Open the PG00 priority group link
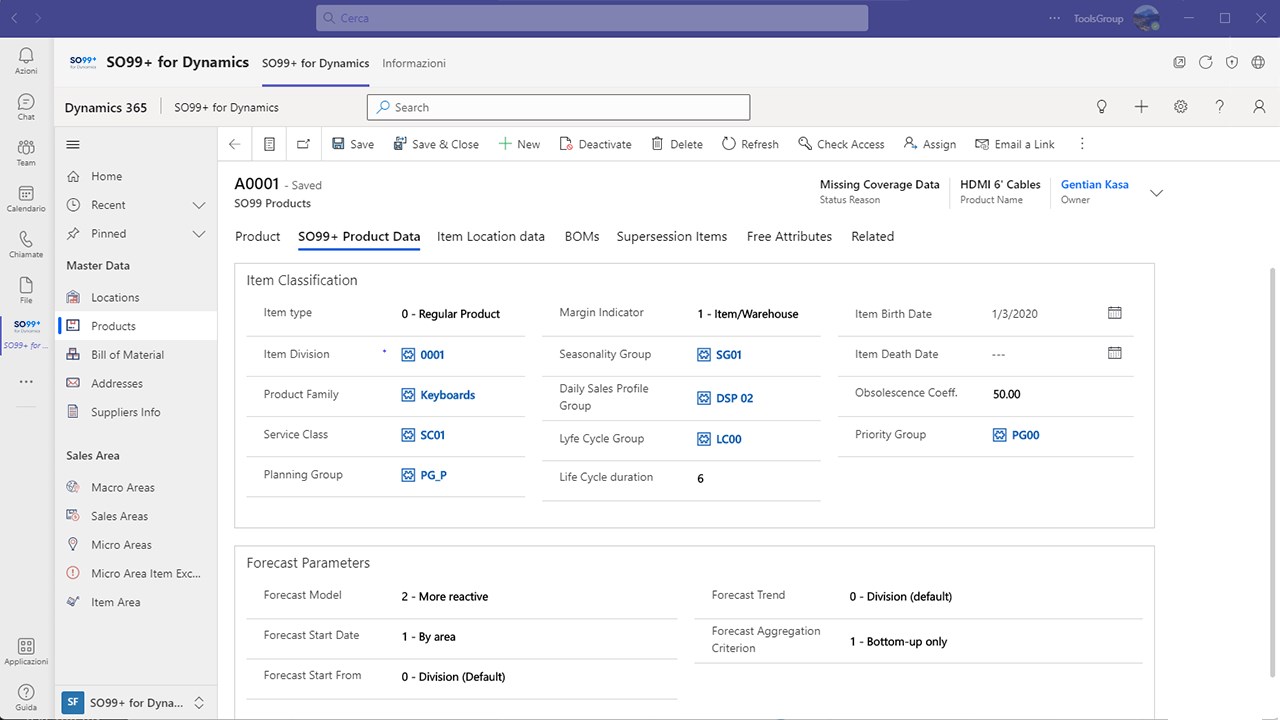This screenshot has width=1280, height=720. click(x=1025, y=435)
